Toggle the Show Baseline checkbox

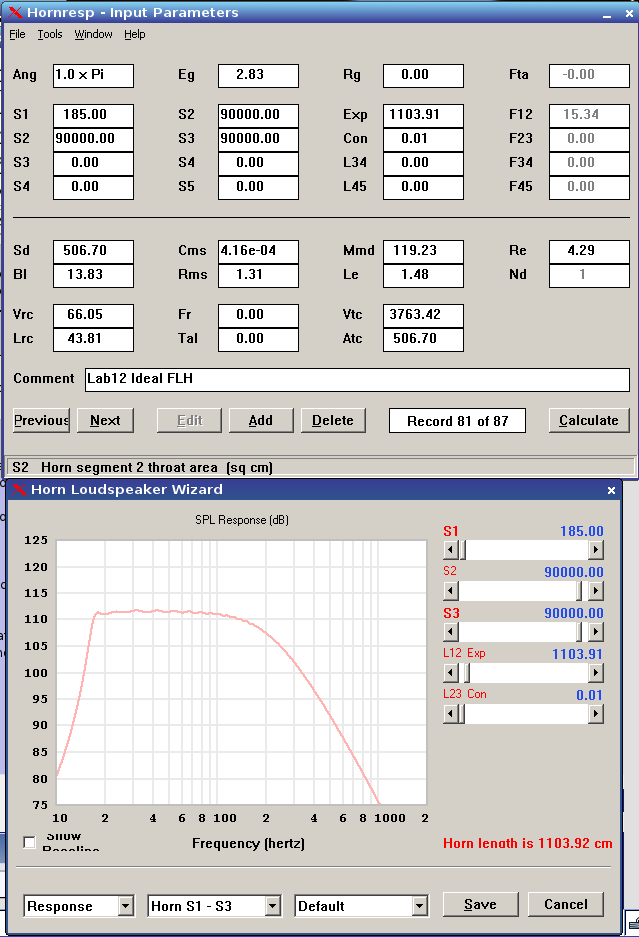(x=29, y=842)
